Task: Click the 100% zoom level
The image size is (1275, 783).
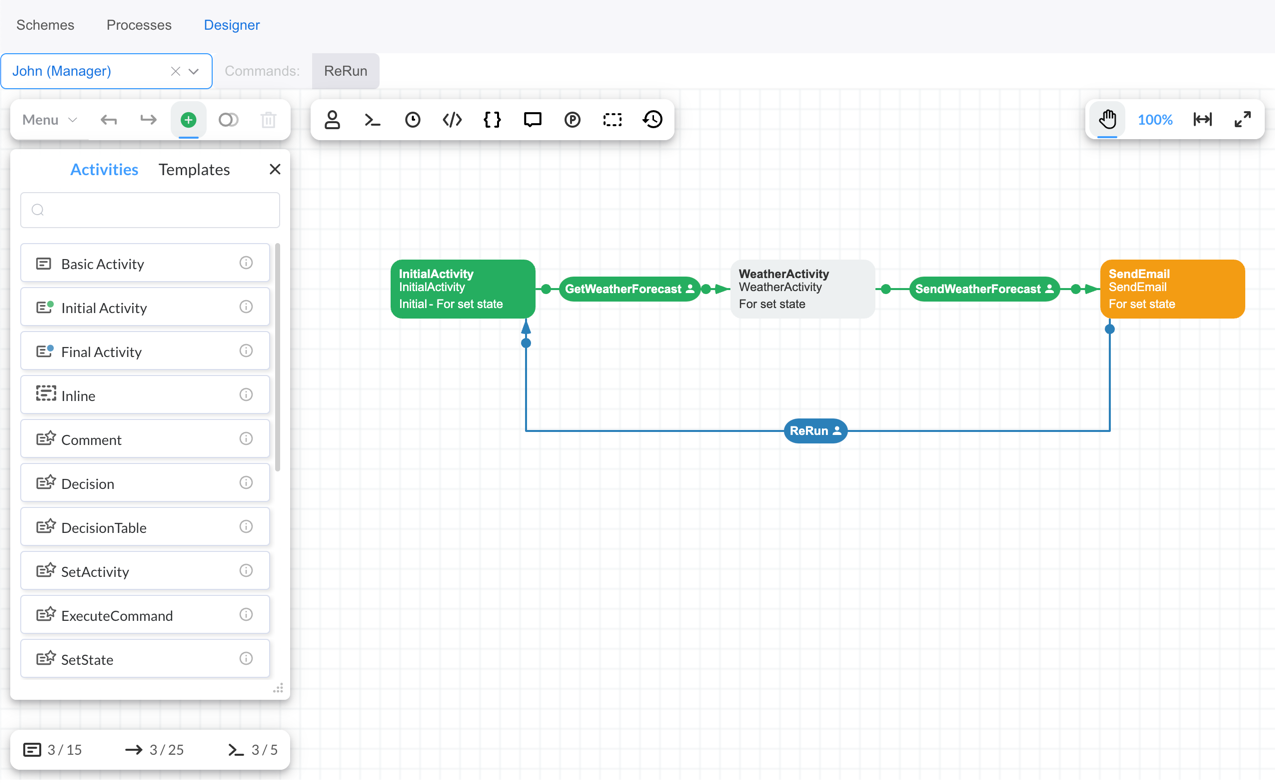Action: click(x=1155, y=119)
